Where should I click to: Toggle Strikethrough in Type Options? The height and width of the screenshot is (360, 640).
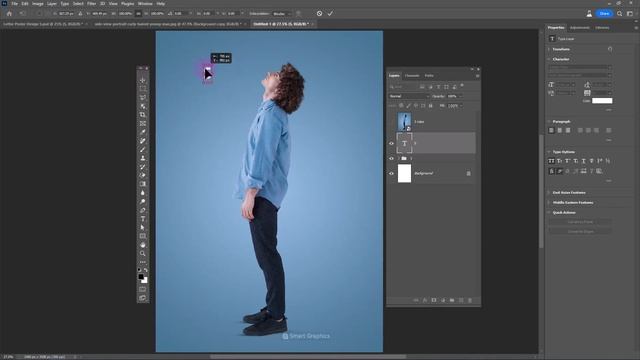click(591, 161)
